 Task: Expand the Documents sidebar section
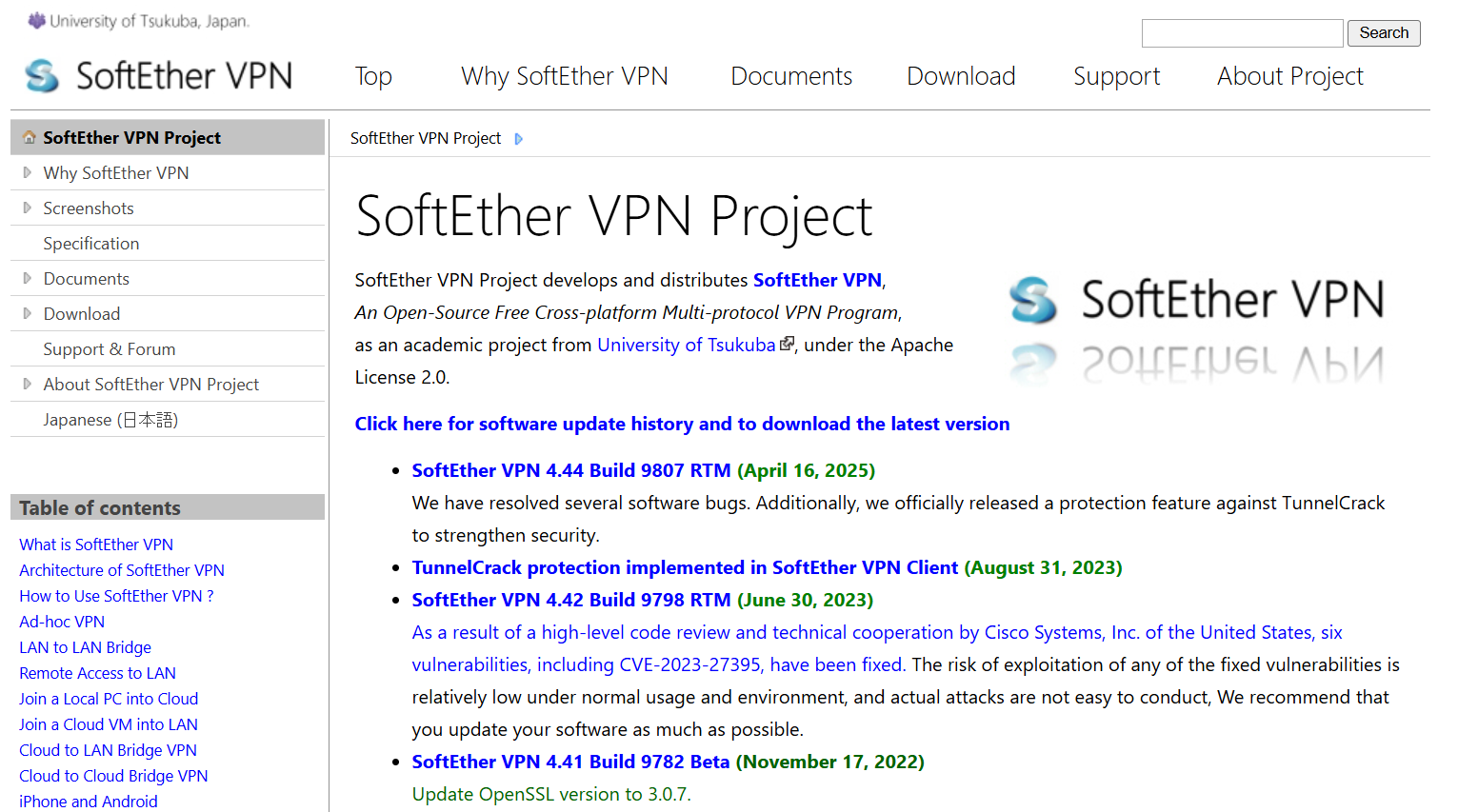pos(26,278)
